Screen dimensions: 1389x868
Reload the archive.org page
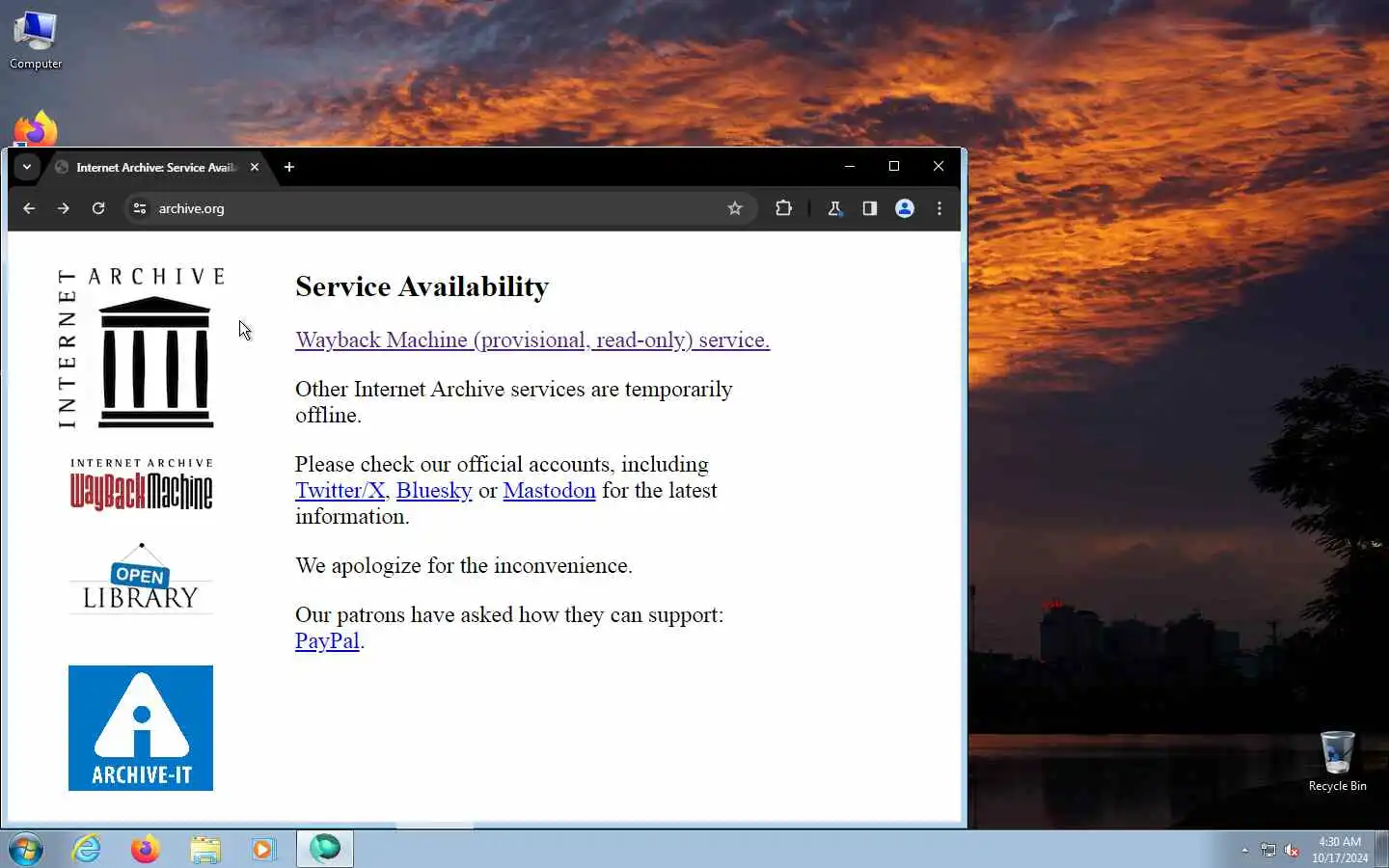pyautogui.click(x=98, y=208)
